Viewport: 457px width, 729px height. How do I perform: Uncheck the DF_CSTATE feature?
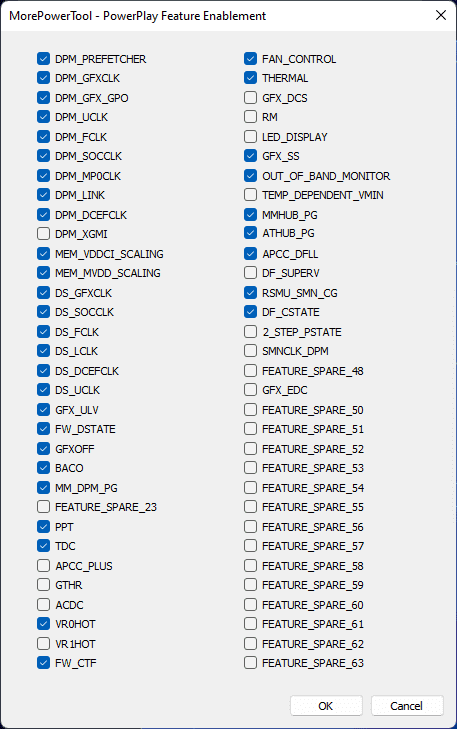(x=250, y=311)
